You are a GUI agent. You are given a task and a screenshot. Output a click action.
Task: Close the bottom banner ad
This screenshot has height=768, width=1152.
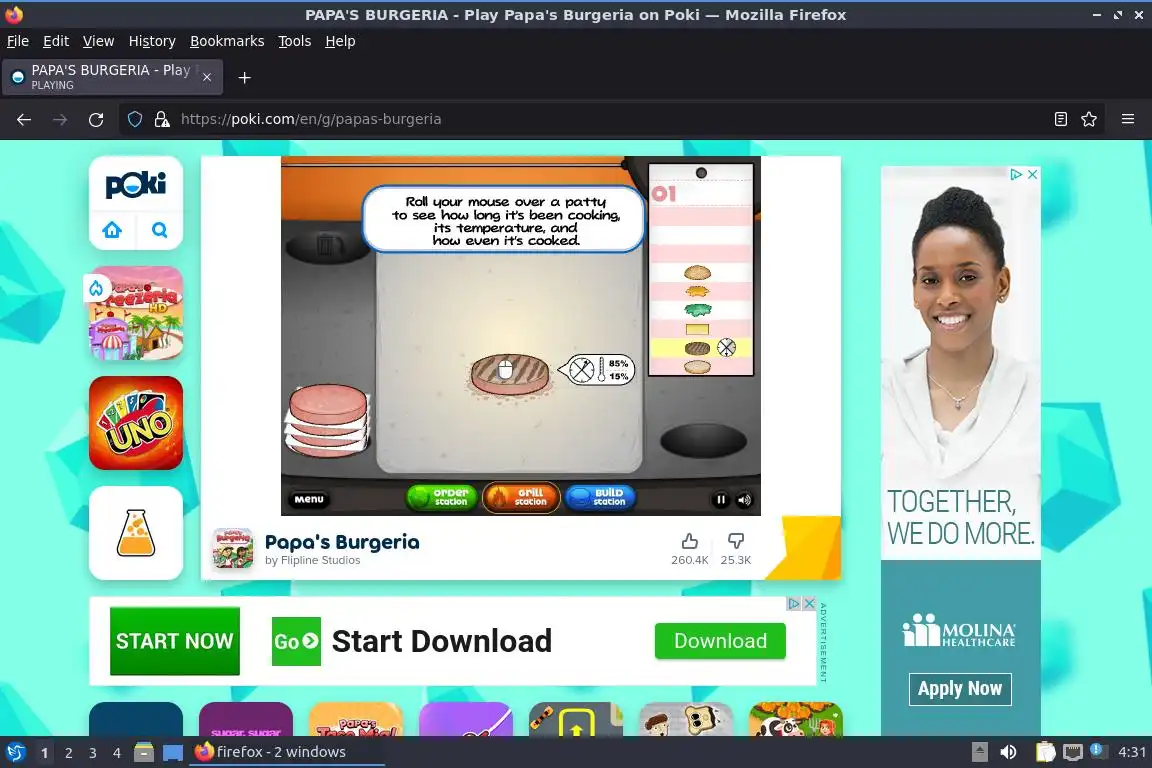click(809, 603)
